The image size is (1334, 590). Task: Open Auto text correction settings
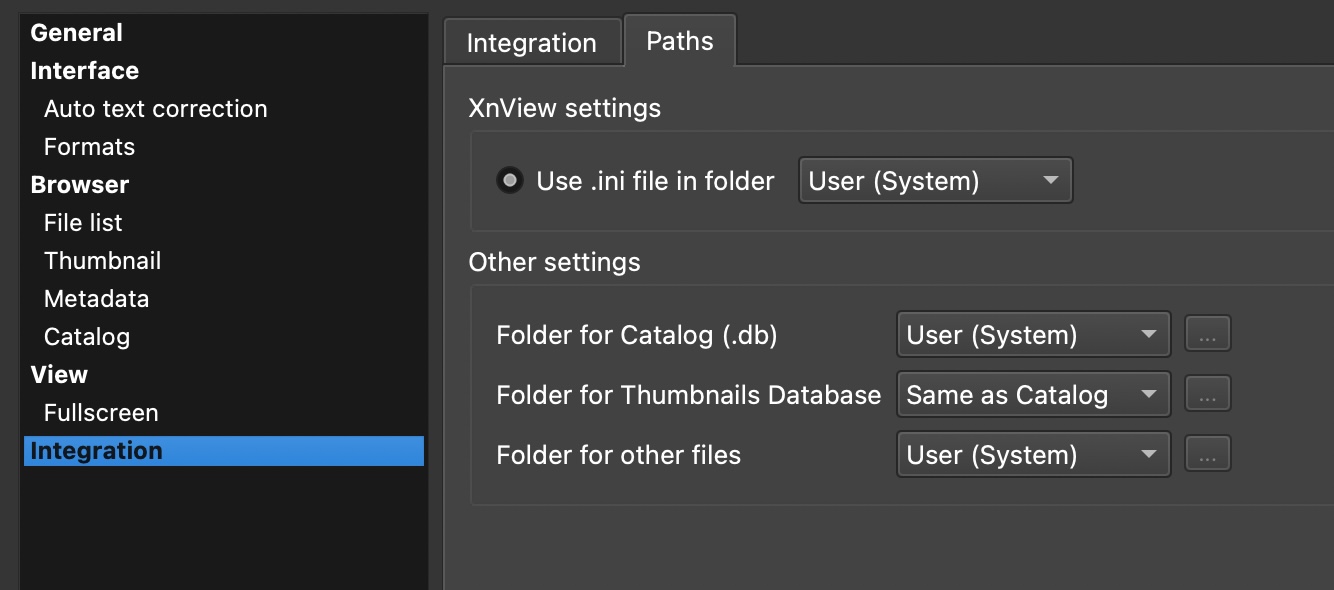click(x=156, y=109)
